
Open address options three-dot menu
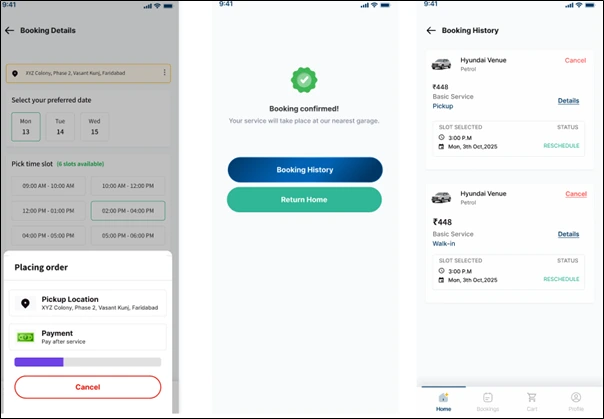(x=163, y=73)
